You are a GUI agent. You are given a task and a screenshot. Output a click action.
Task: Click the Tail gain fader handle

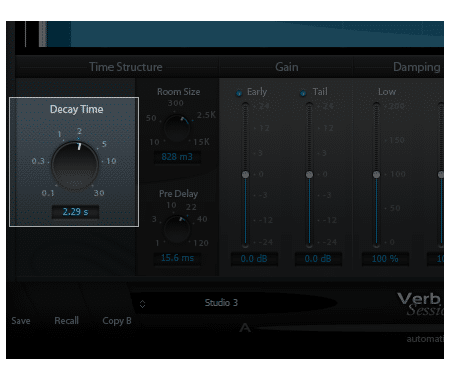coord(309,174)
